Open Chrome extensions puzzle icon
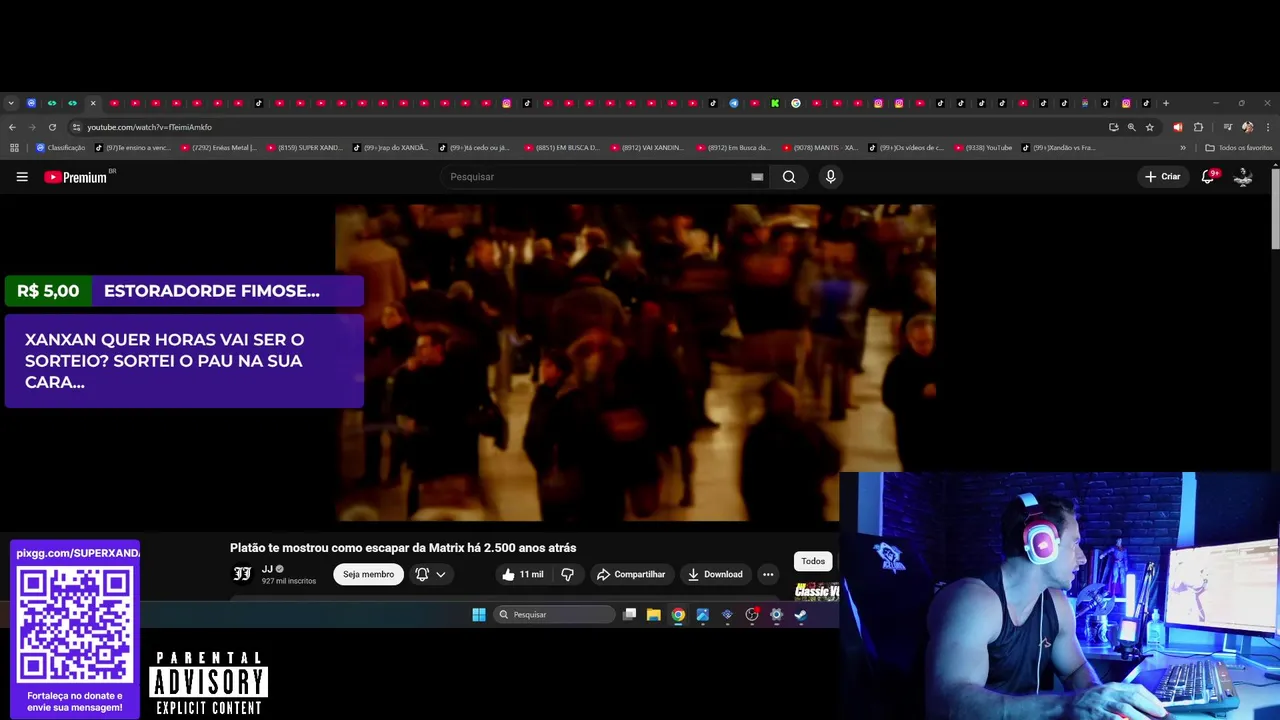The image size is (1280, 720). pyautogui.click(x=1198, y=127)
